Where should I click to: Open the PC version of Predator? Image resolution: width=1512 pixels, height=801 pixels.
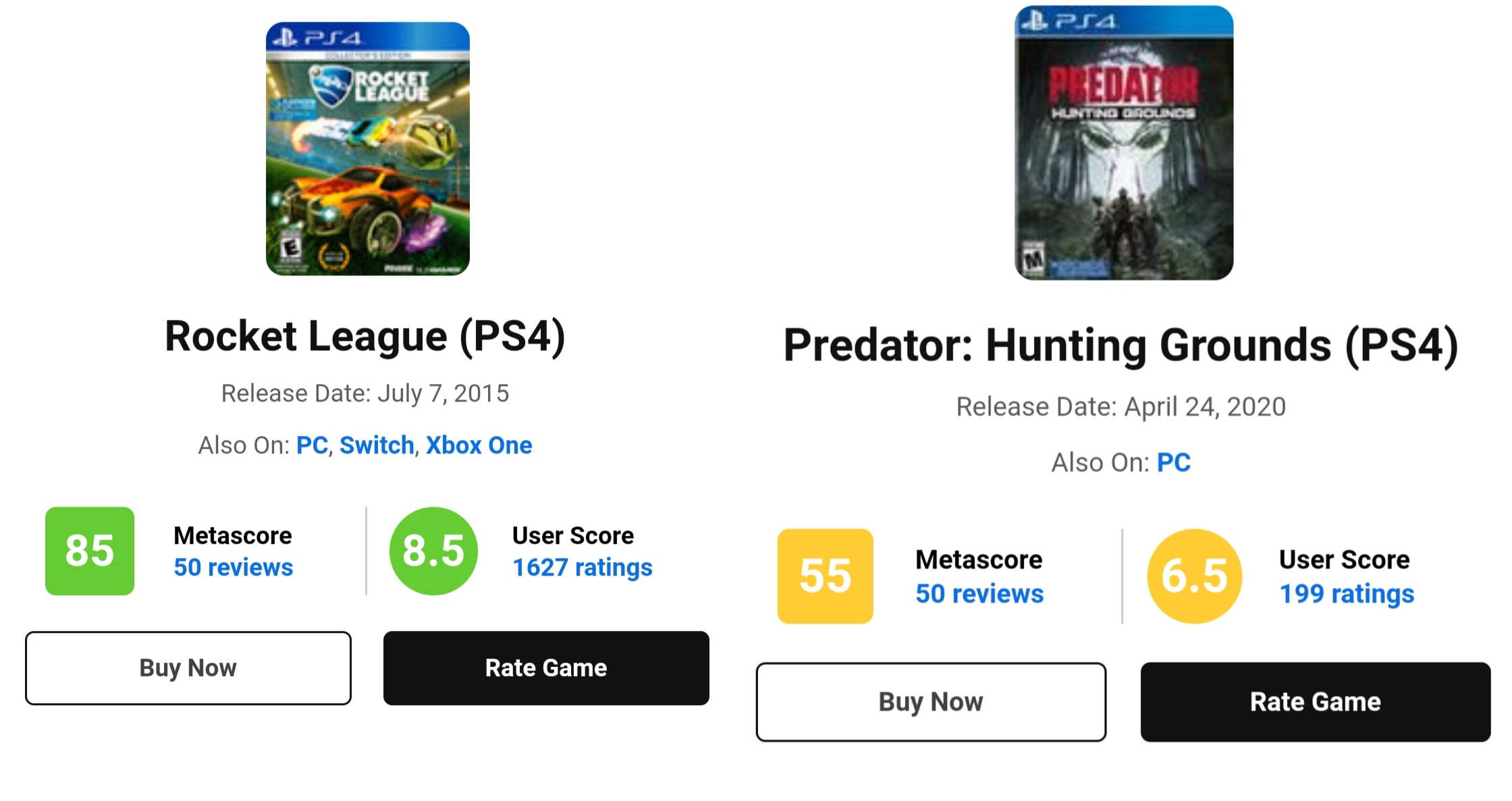1173,463
